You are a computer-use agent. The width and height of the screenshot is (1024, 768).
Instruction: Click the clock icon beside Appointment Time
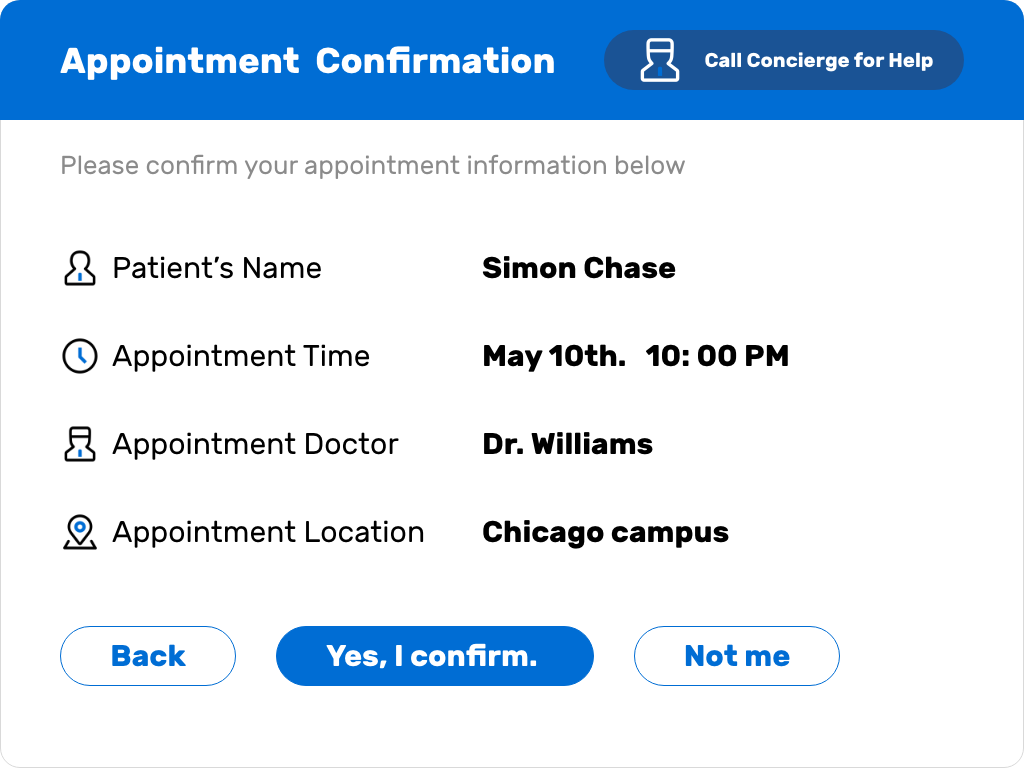tap(80, 356)
